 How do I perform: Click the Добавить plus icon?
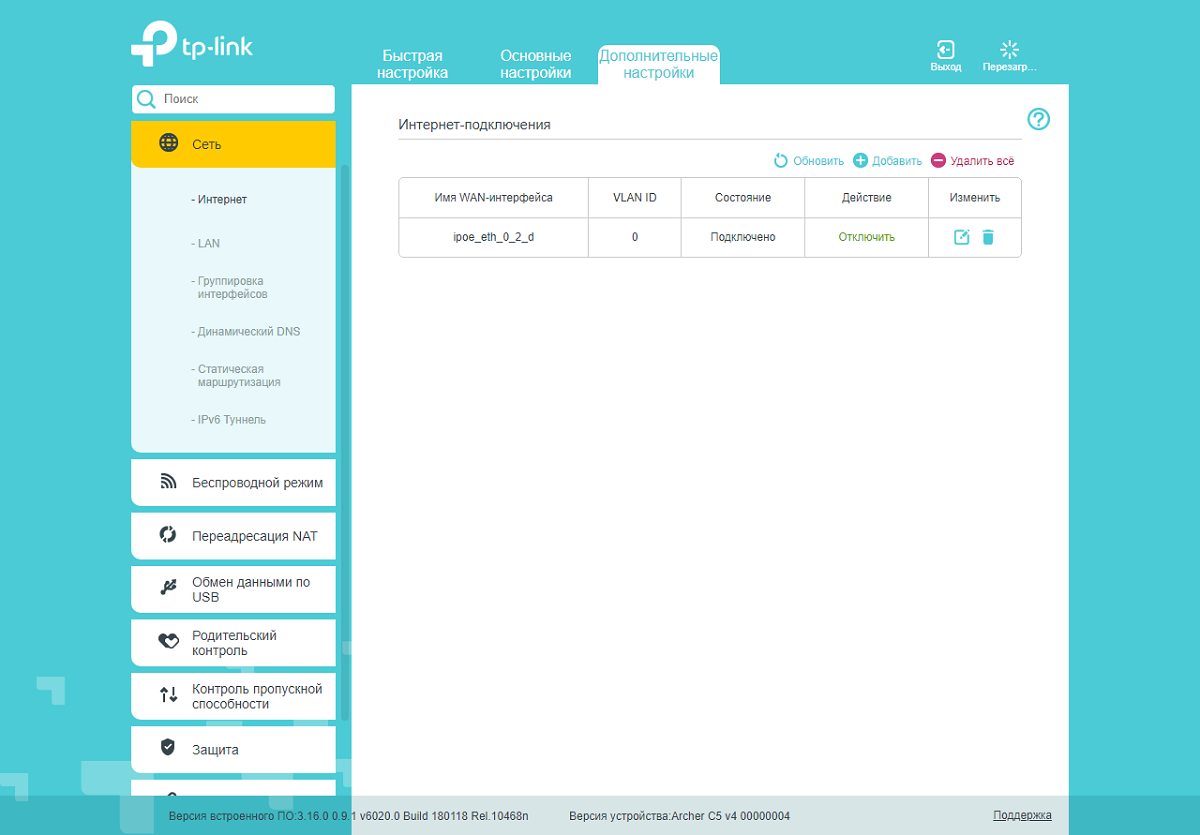[x=860, y=160]
